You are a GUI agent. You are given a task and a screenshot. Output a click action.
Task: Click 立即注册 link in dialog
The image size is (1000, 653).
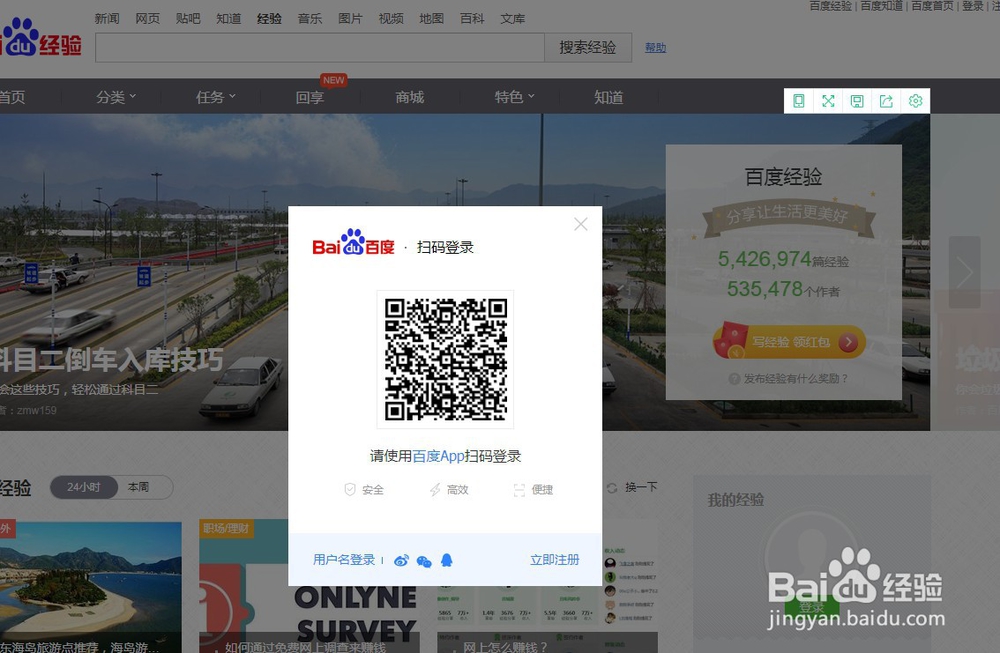tap(554, 560)
